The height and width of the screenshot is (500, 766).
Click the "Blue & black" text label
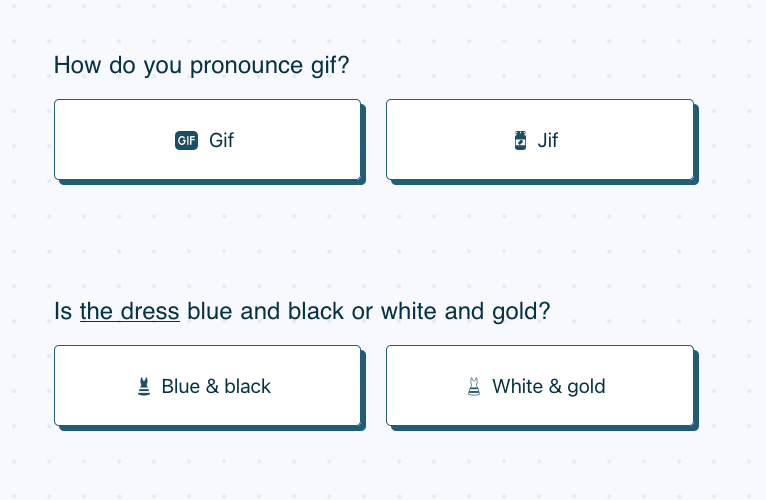(x=216, y=386)
